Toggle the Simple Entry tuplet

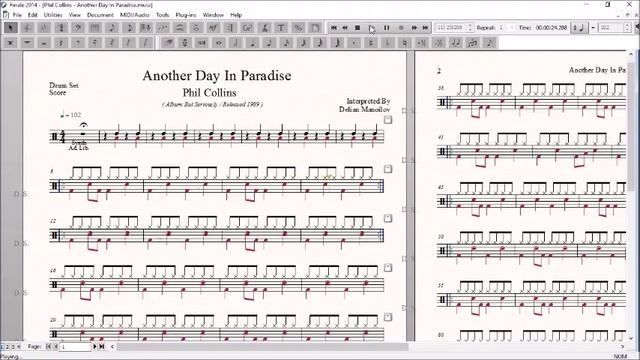(x=473, y=42)
